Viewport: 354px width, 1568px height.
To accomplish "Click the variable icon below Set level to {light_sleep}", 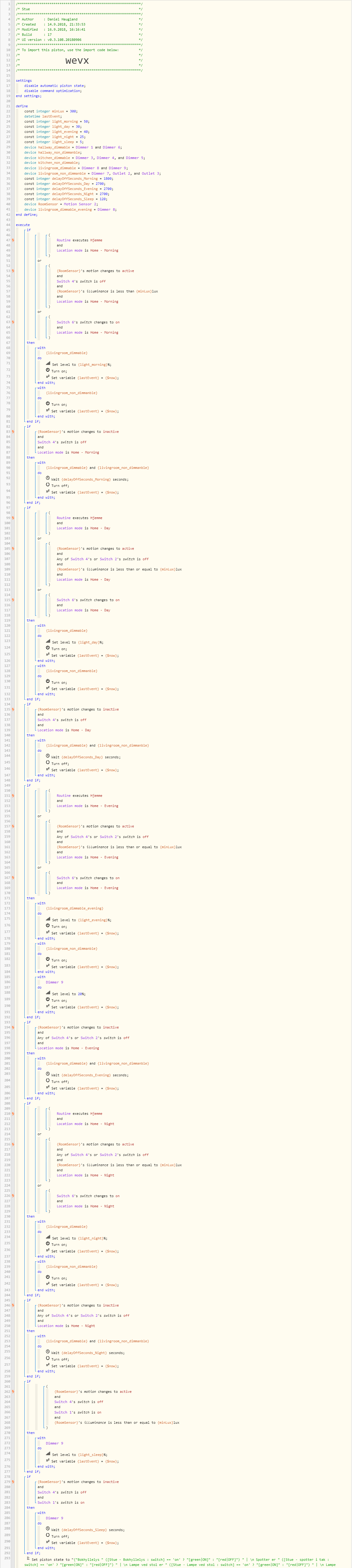I will (48, 1460).
